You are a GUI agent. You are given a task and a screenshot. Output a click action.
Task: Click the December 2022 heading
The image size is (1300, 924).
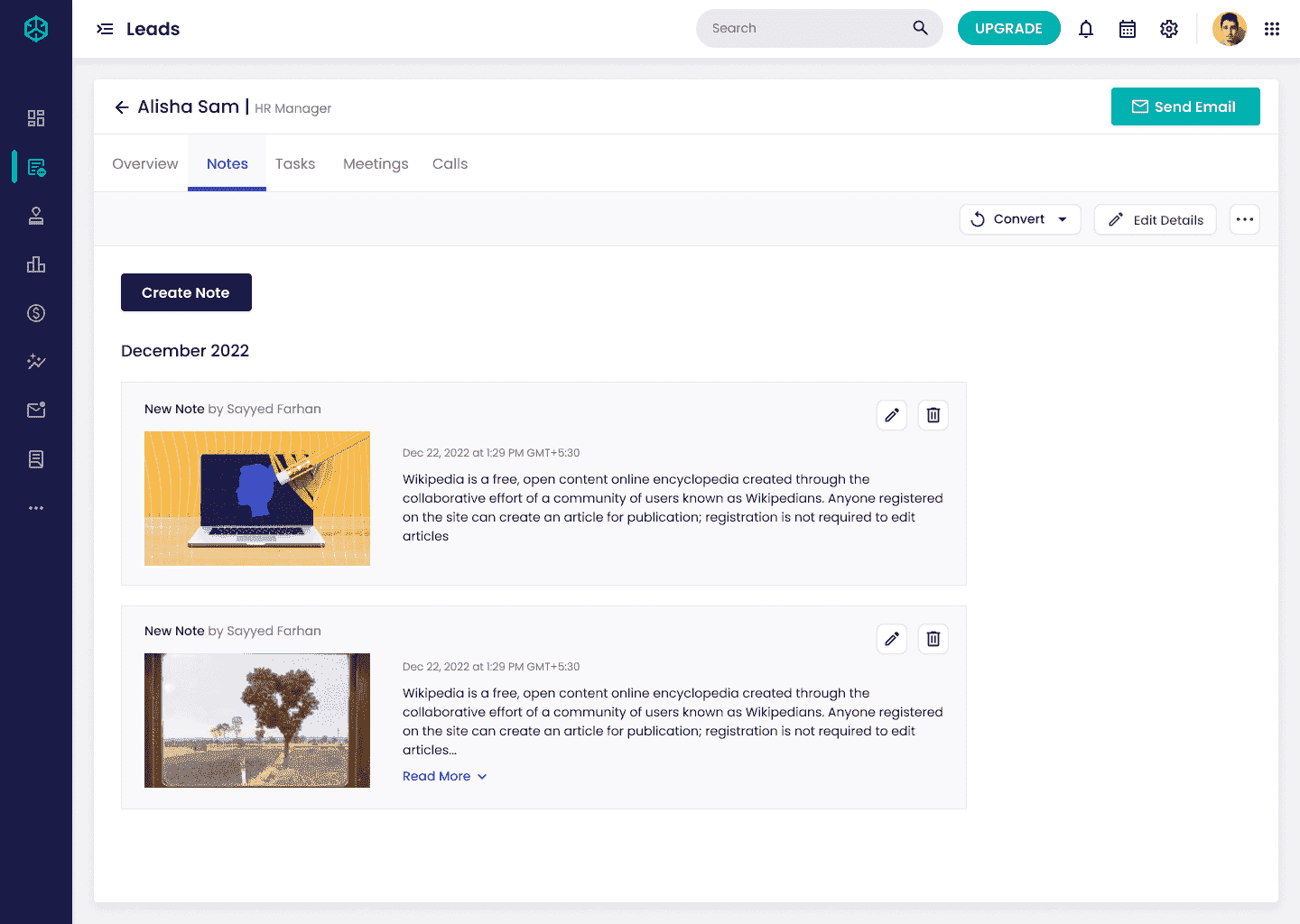(185, 350)
